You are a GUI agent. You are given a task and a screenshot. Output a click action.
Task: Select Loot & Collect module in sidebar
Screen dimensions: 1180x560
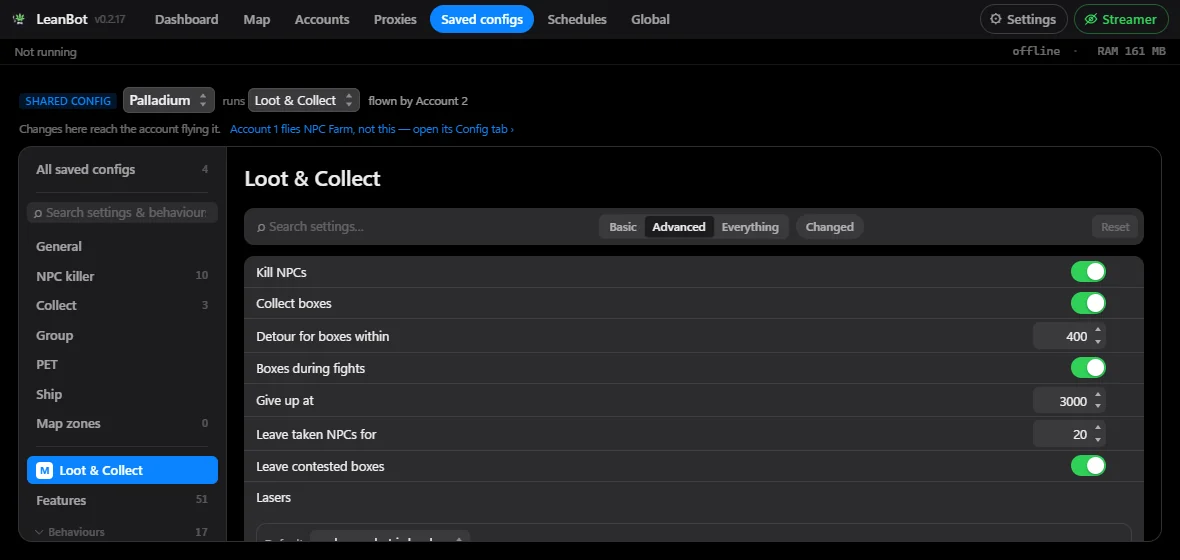pos(122,470)
